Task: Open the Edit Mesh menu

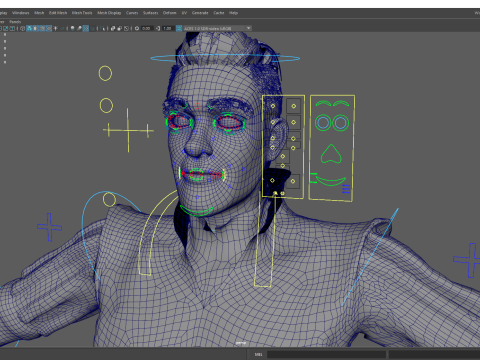Action: [58, 13]
